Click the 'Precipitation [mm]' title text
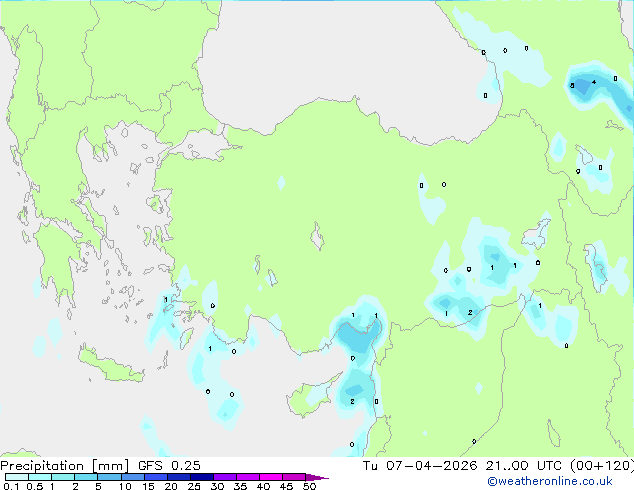The image size is (634, 490). coord(65,466)
